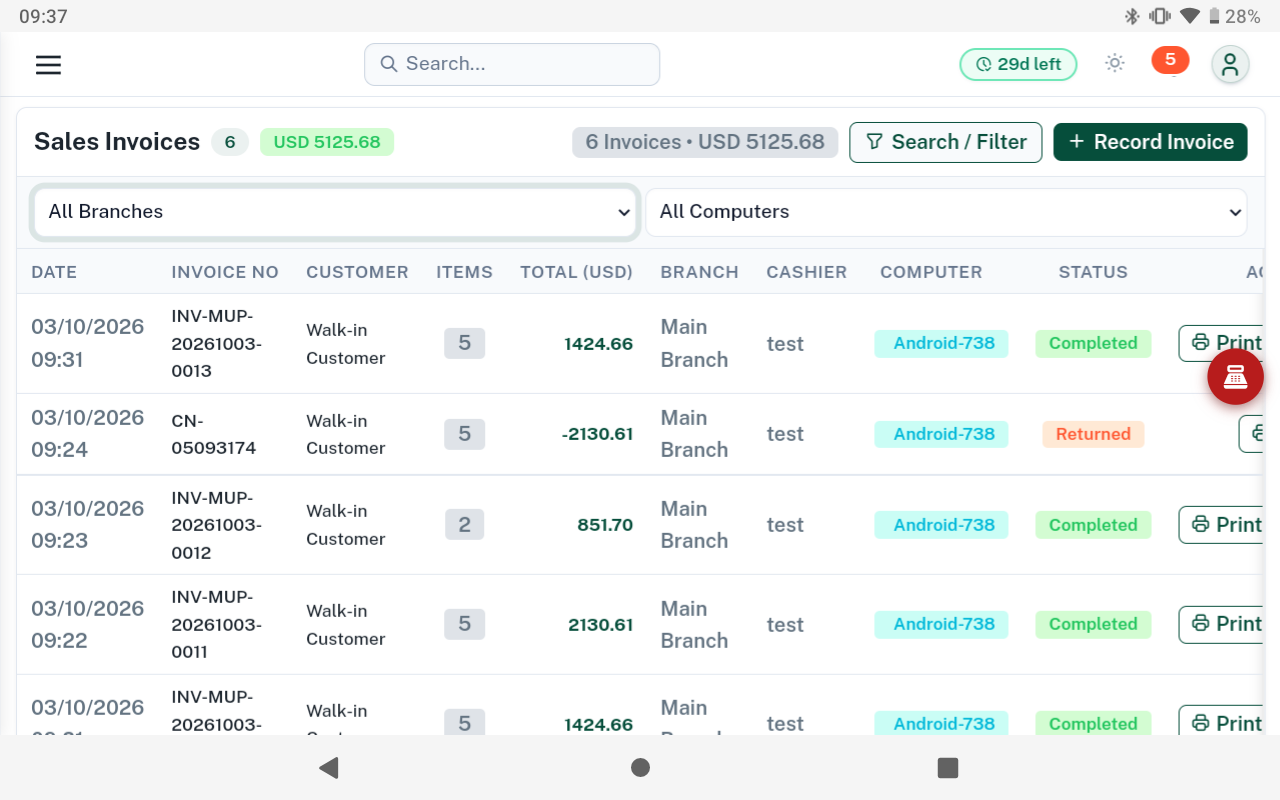This screenshot has width=1280, height=800.
Task: Expand the All Computers dropdown
Action: click(x=946, y=212)
